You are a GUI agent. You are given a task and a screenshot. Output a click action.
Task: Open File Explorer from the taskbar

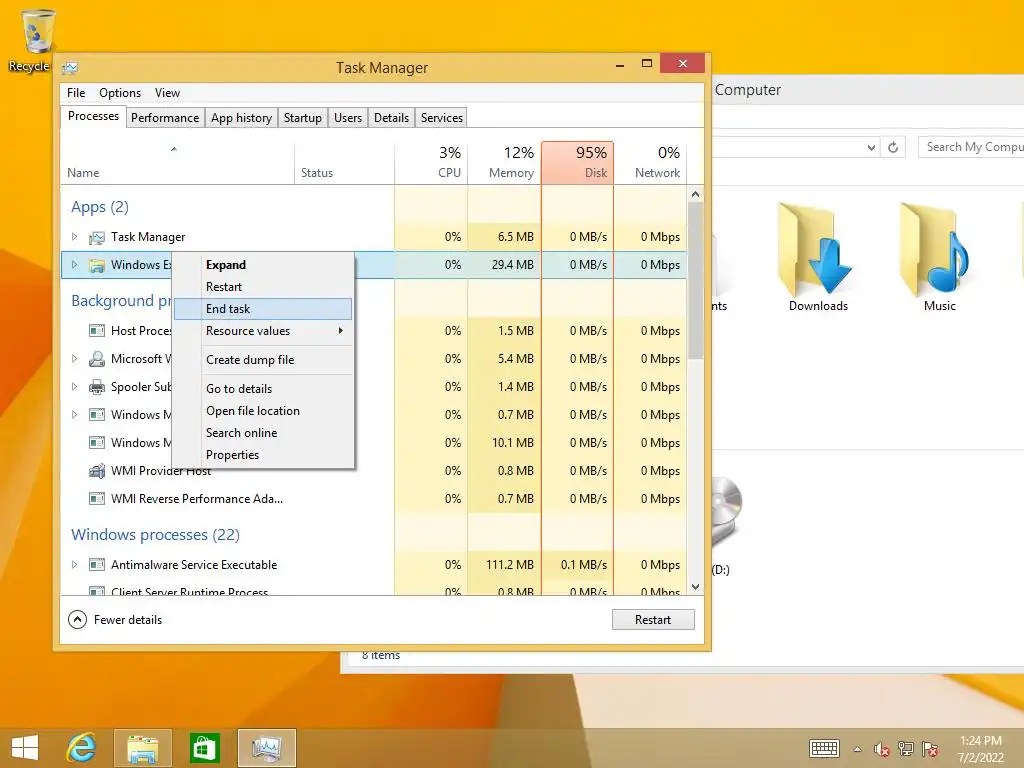click(x=142, y=748)
